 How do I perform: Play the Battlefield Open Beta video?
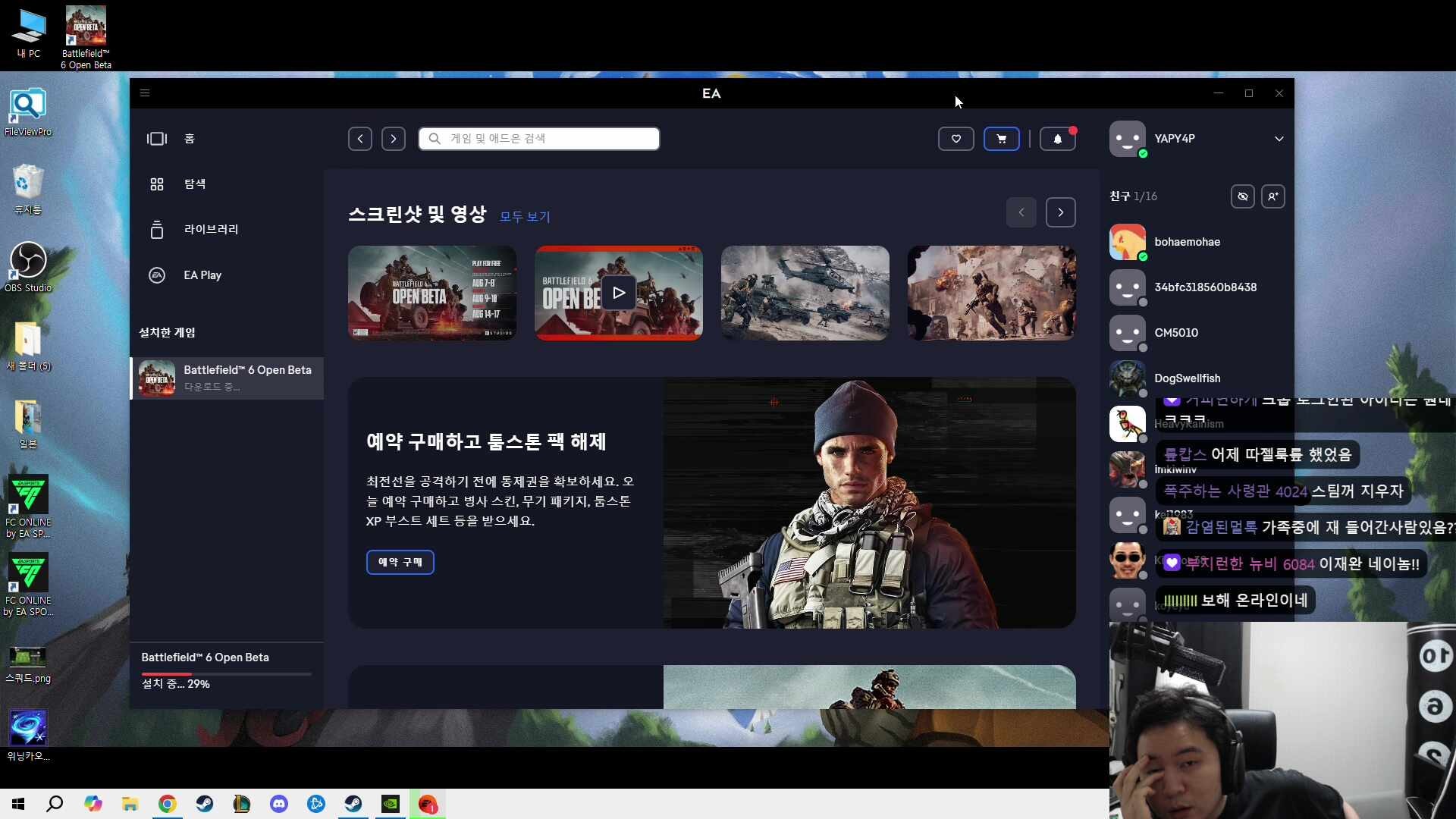619,293
